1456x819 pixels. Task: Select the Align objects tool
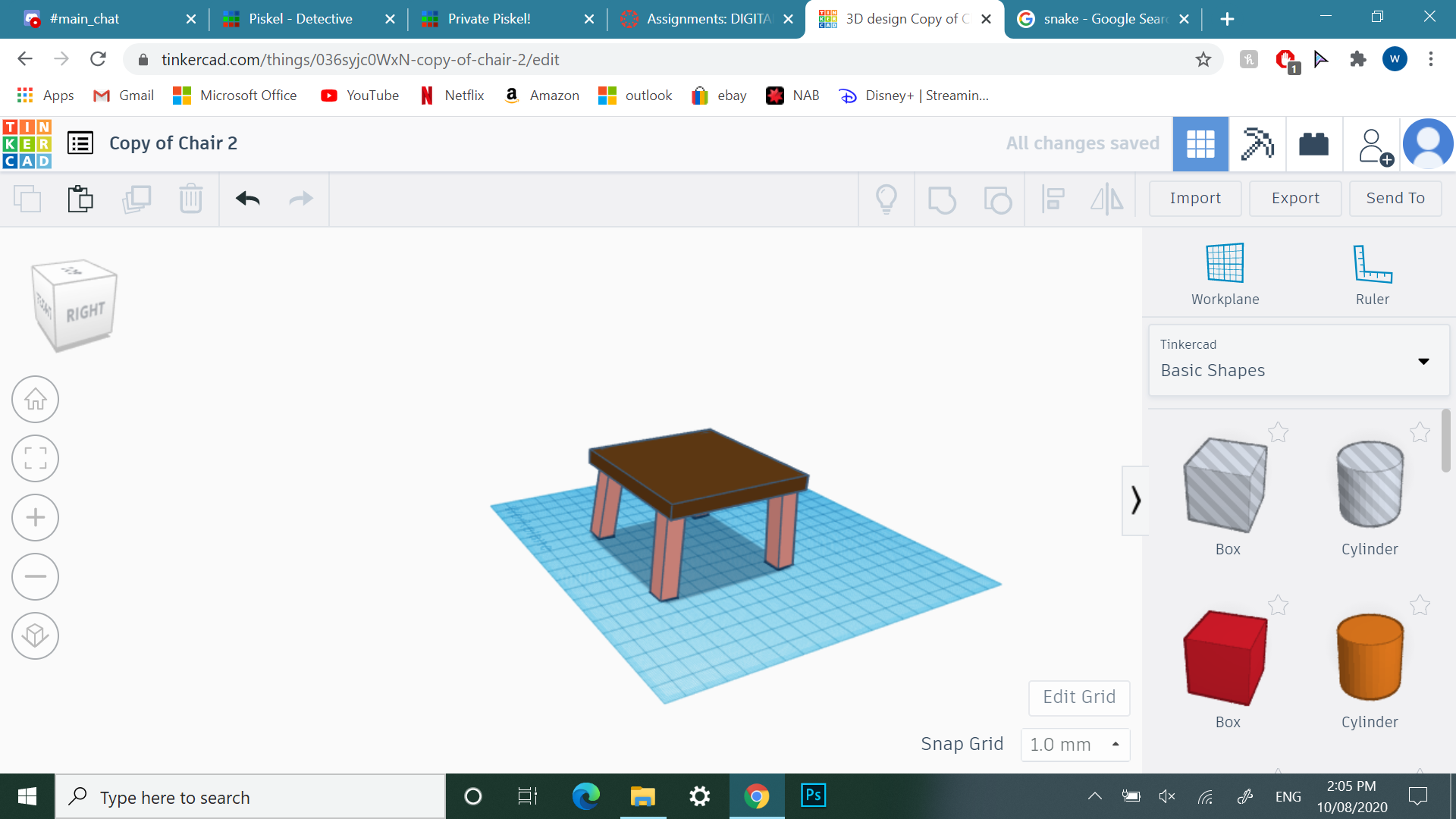(x=1053, y=198)
